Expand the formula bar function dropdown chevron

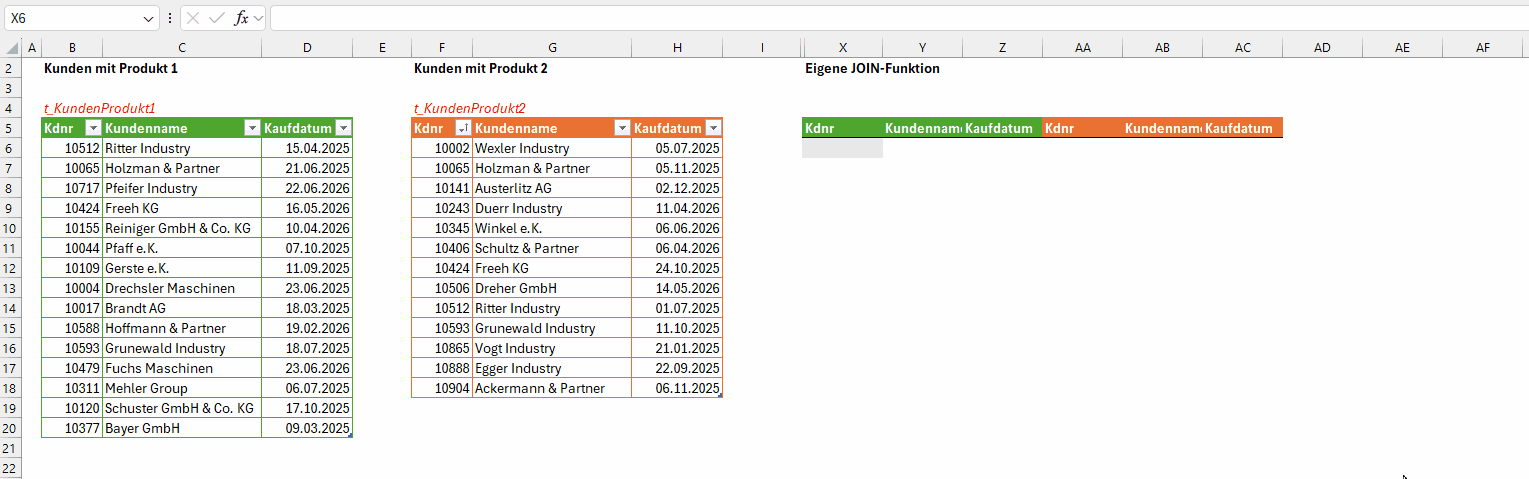258,18
